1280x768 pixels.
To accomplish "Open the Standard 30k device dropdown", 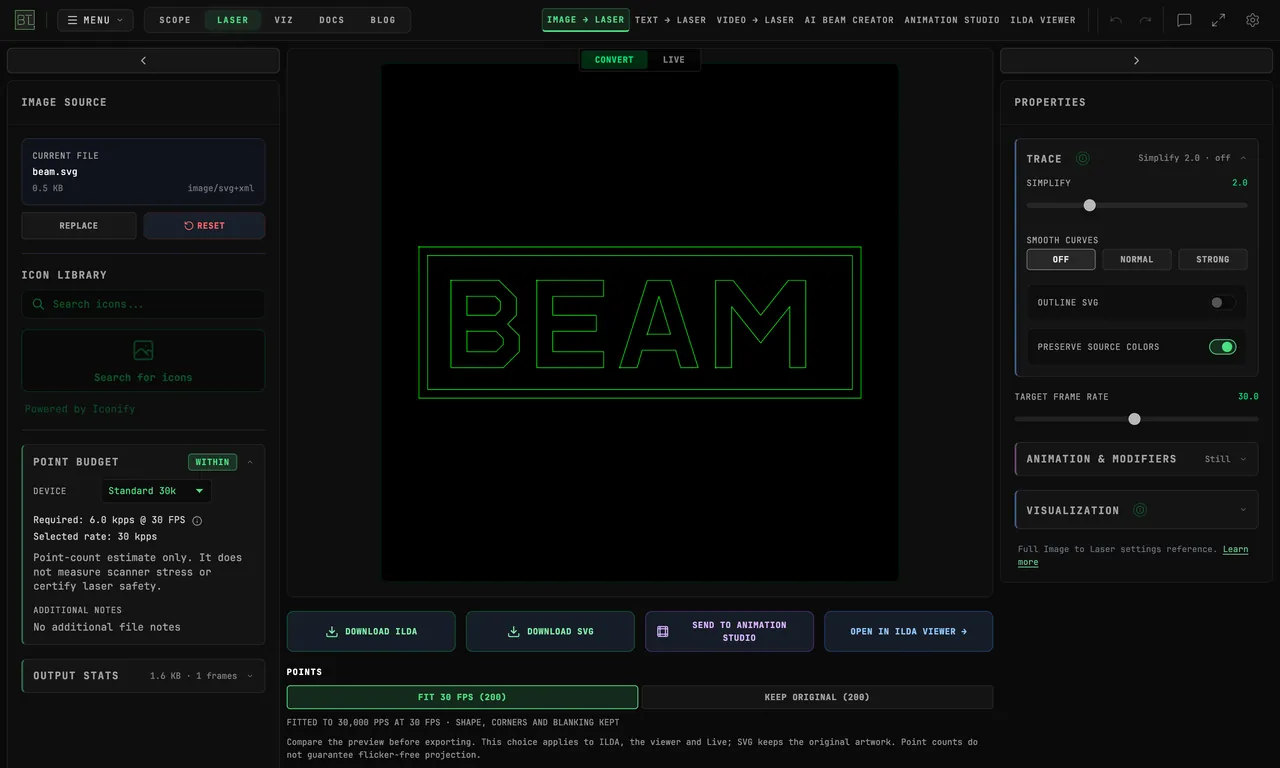I will [x=156, y=491].
